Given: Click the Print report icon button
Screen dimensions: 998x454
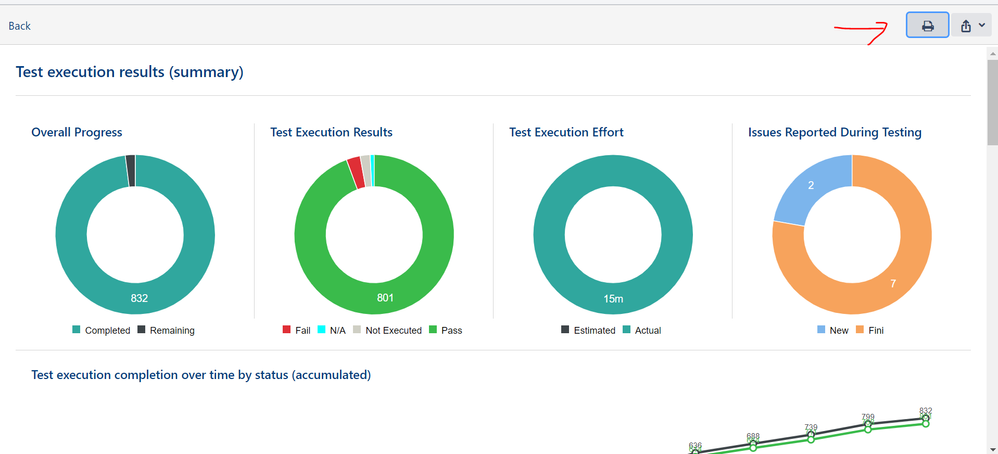Looking at the screenshot, I should pos(927,26).
